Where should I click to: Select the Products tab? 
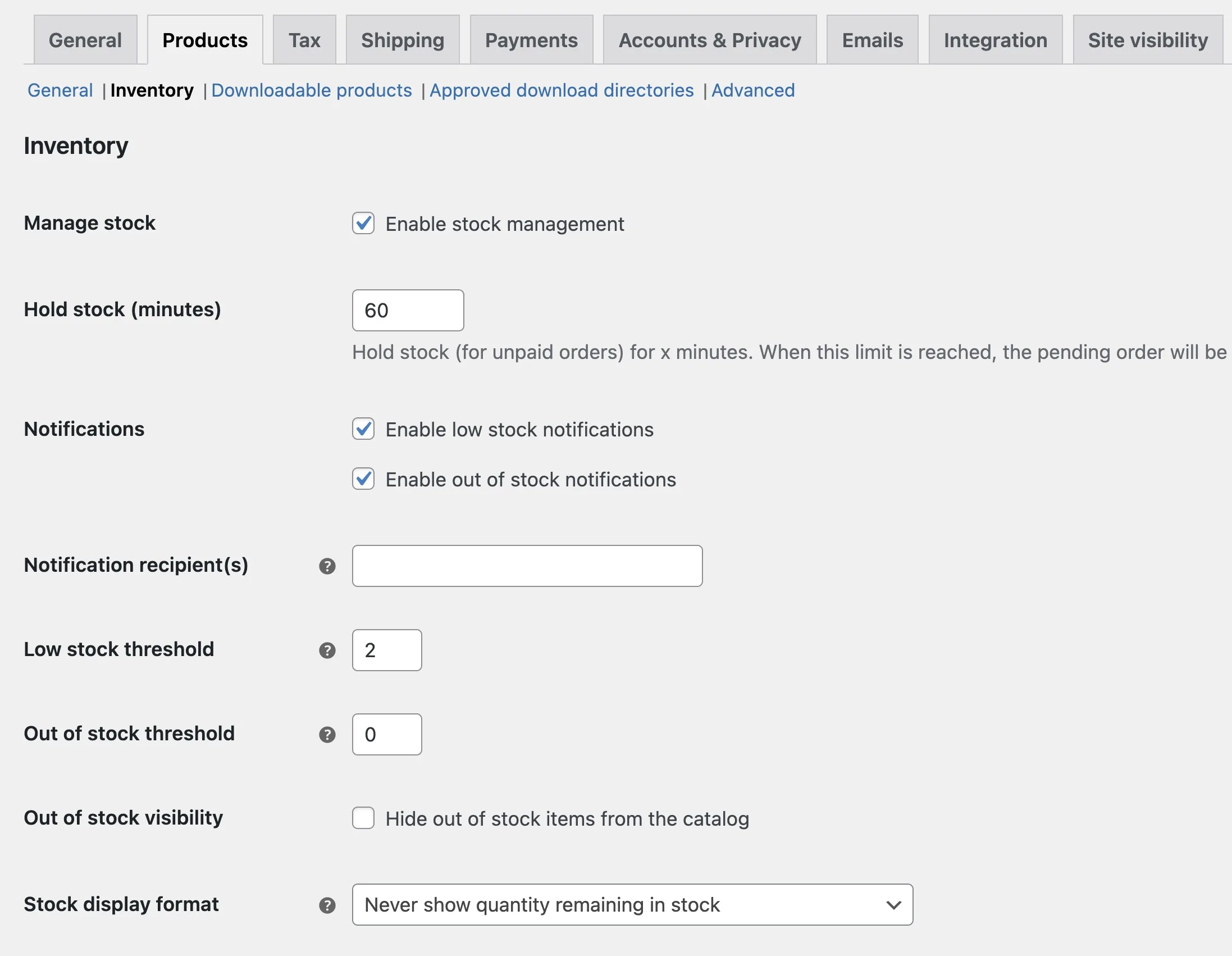coord(205,40)
